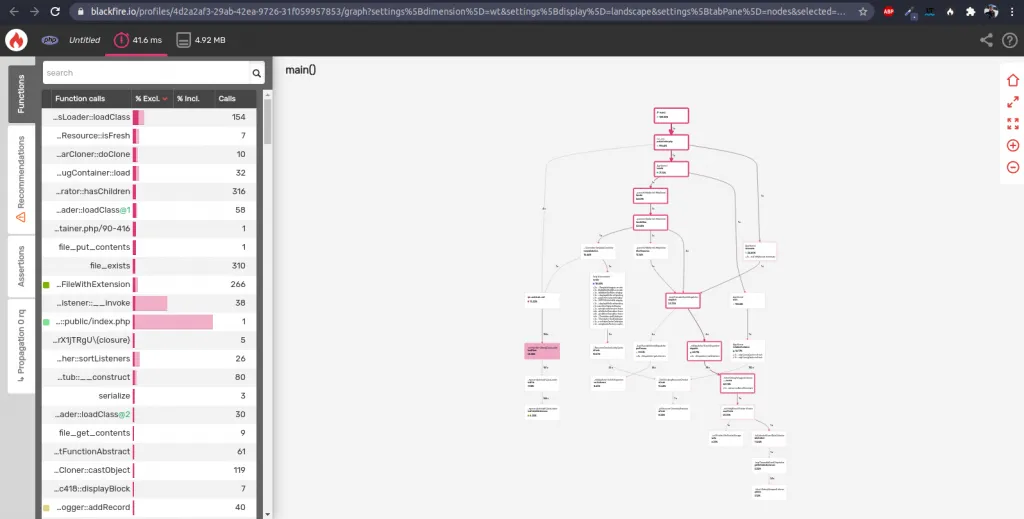Select the 41.6 ms wall time dimension
This screenshot has height=519, width=1024.
click(136, 40)
